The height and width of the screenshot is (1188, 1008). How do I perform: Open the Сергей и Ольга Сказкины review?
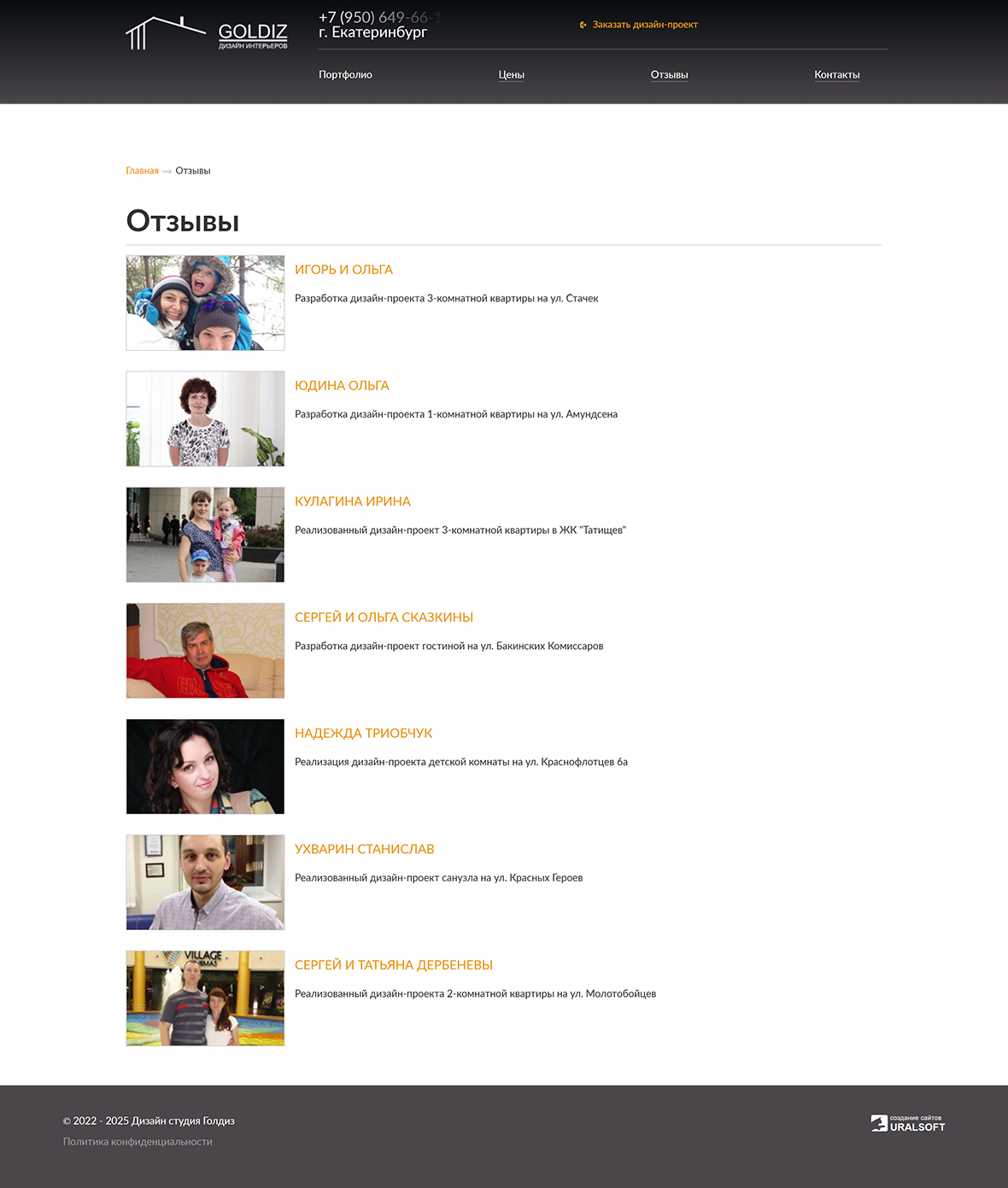(x=384, y=617)
